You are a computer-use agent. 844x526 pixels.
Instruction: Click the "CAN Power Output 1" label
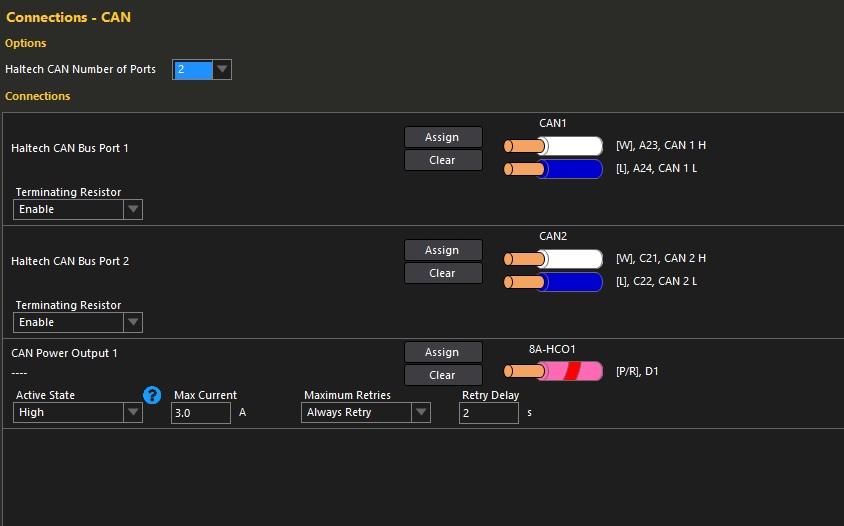coord(64,353)
